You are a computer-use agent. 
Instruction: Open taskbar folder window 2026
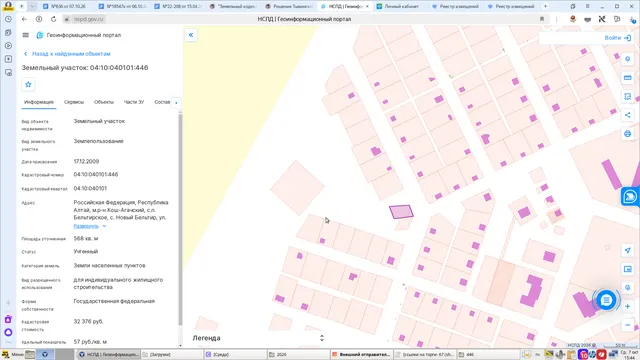point(299,354)
